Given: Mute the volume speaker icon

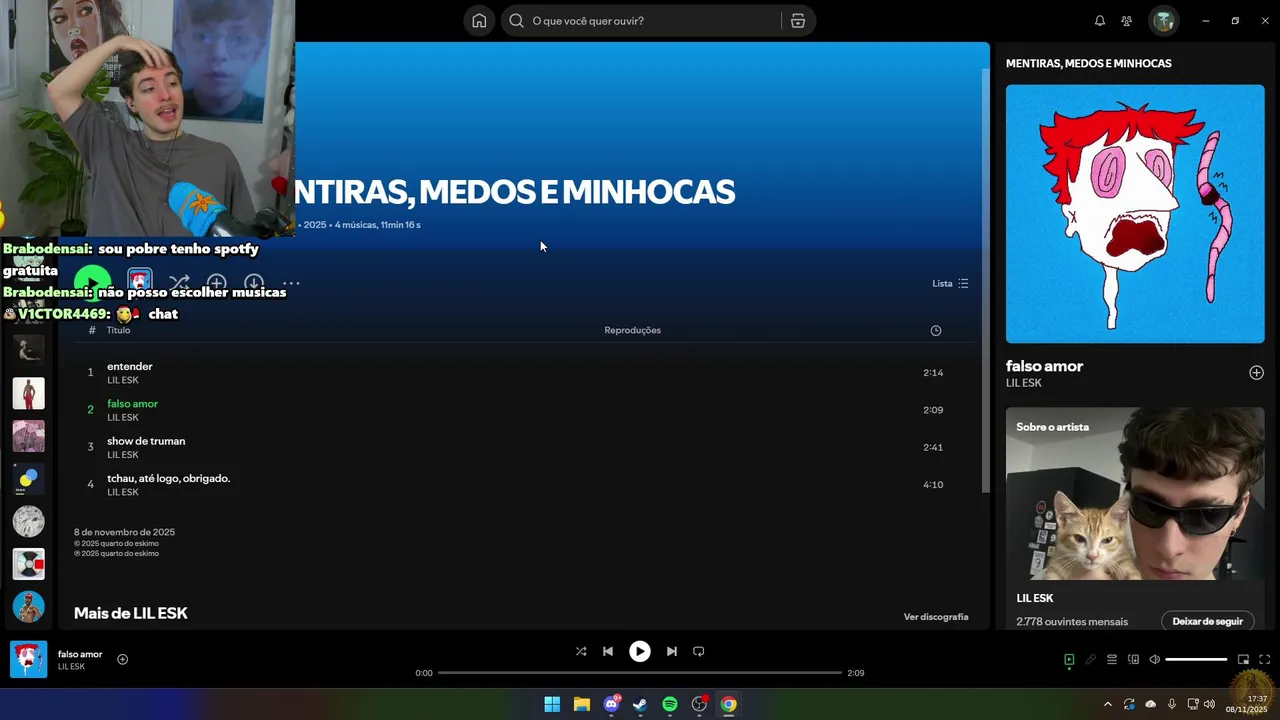Looking at the screenshot, I should point(1154,660).
